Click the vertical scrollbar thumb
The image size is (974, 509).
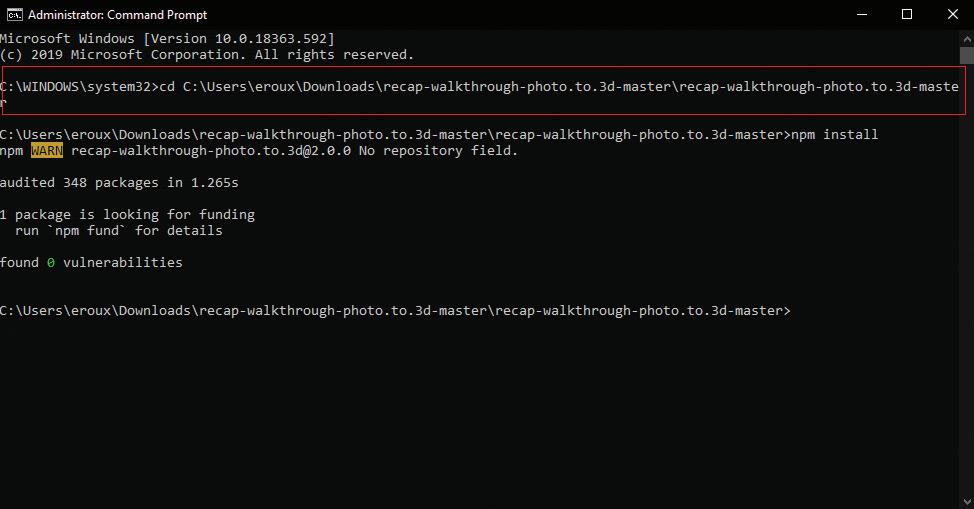pyautogui.click(x=967, y=55)
